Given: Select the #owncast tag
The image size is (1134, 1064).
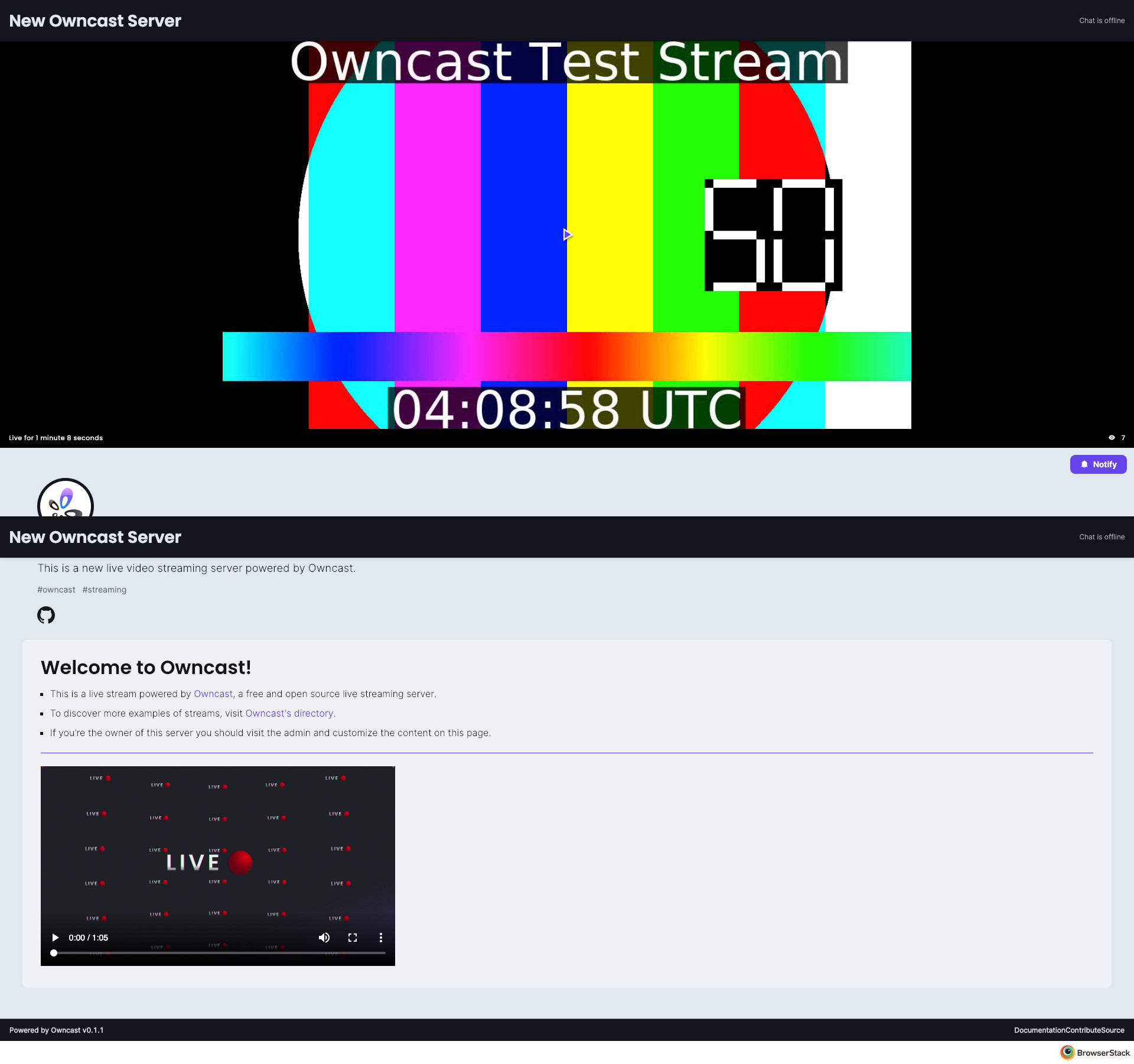Looking at the screenshot, I should 56,590.
